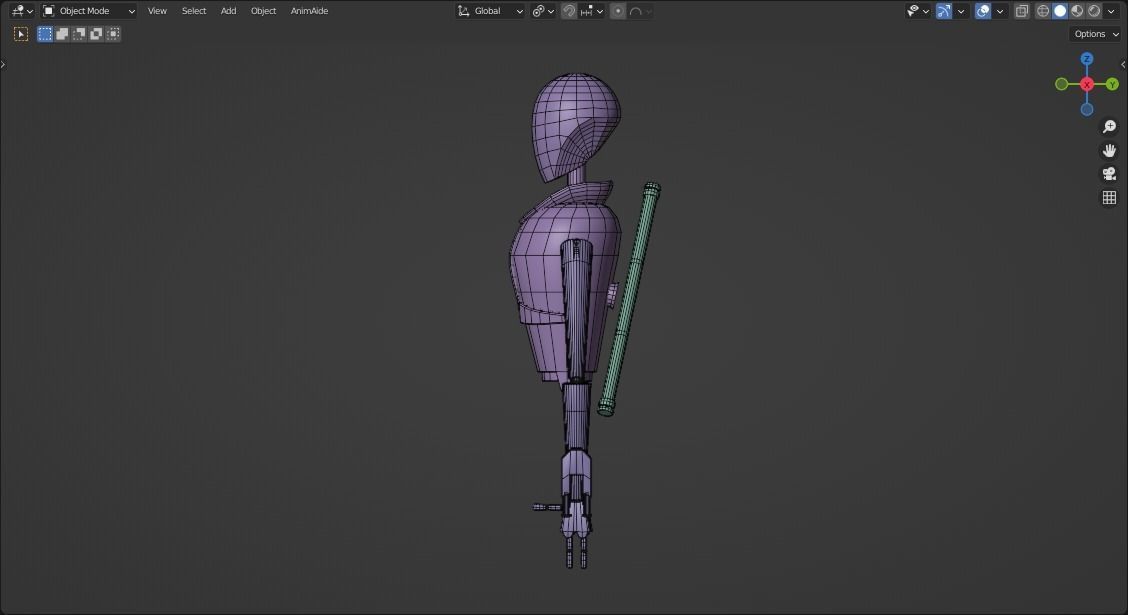Open the pivot point dropdown
The height and width of the screenshot is (615, 1128).
point(543,11)
